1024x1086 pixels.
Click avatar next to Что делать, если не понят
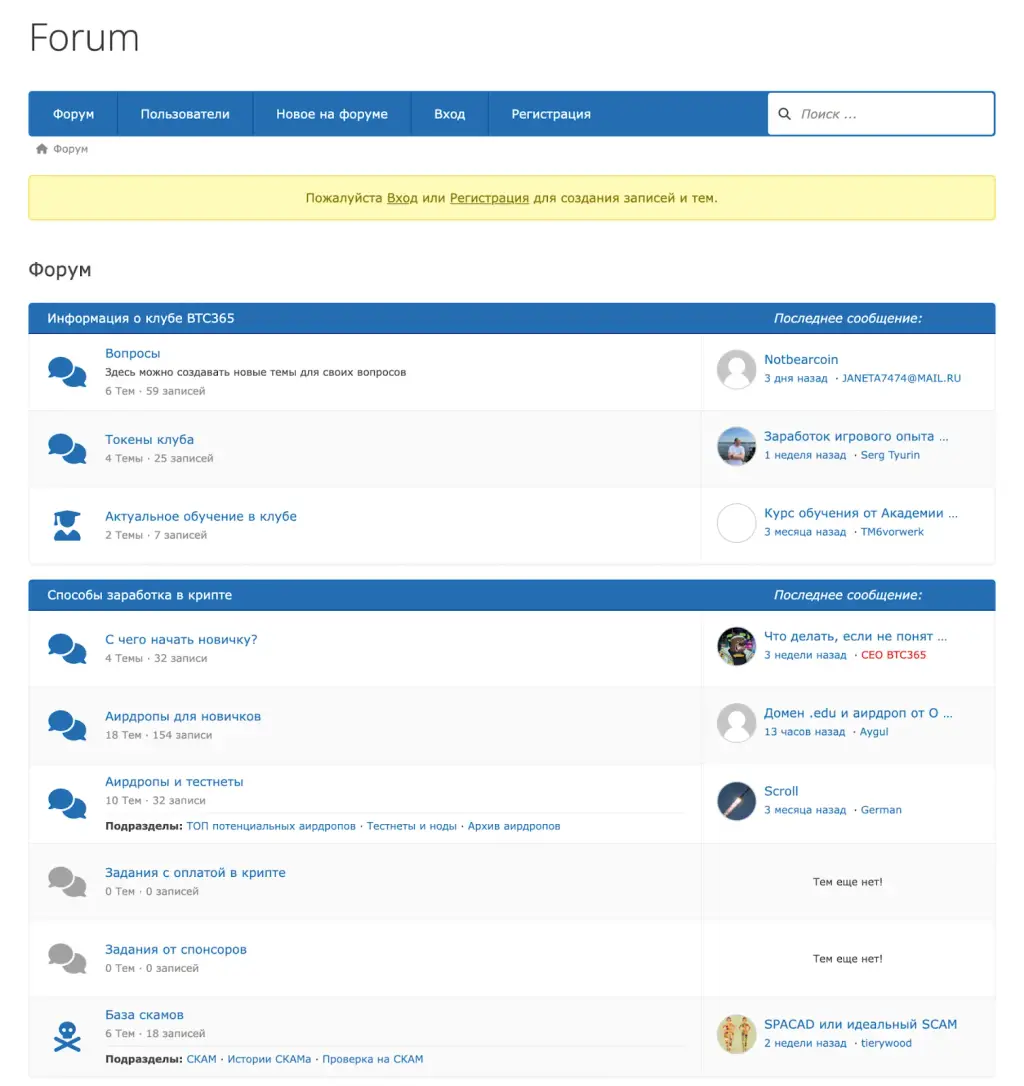click(736, 646)
